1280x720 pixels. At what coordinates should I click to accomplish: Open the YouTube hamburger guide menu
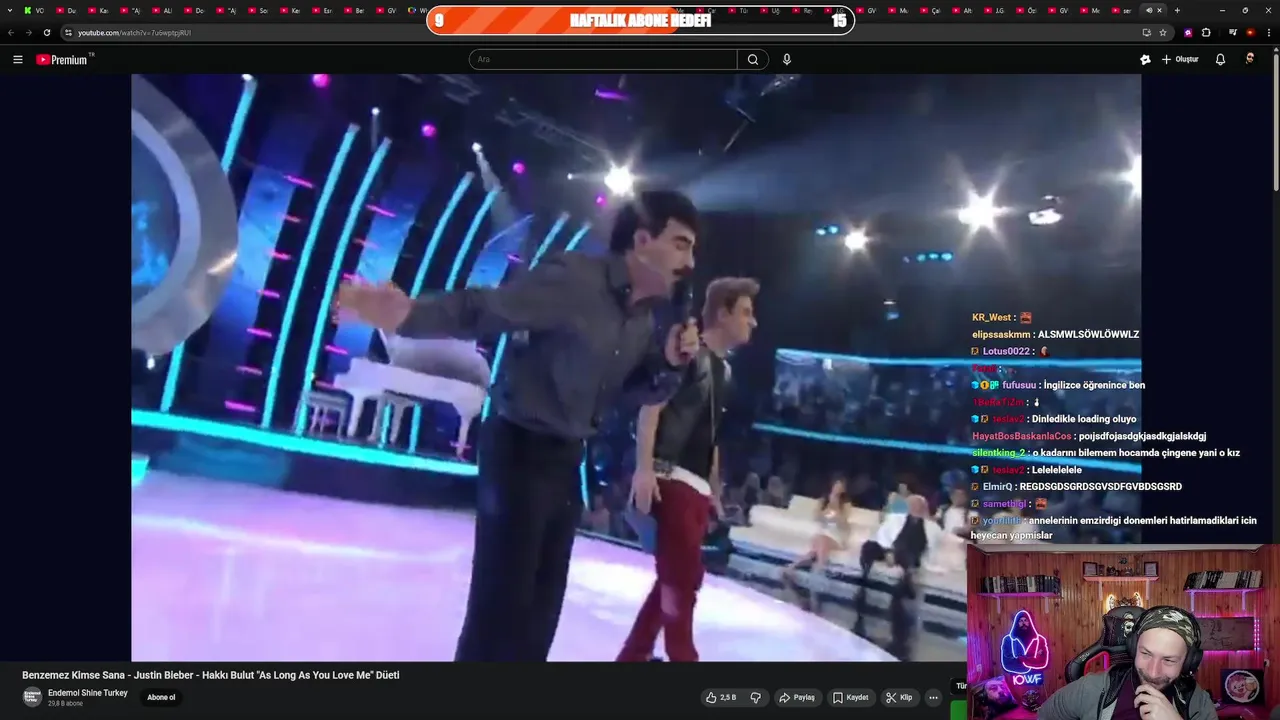pyautogui.click(x=17, y=60)
